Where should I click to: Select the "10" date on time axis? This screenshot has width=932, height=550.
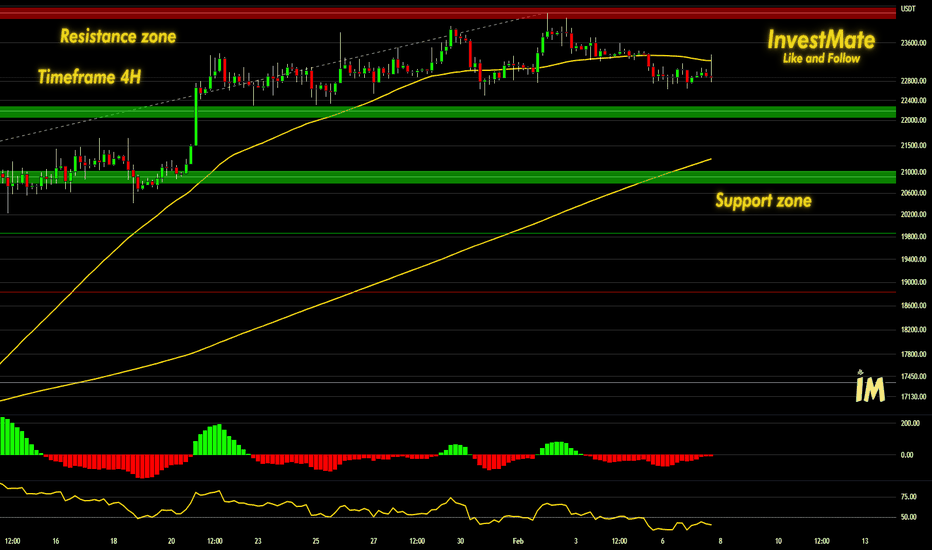click(x=778, y=541)
